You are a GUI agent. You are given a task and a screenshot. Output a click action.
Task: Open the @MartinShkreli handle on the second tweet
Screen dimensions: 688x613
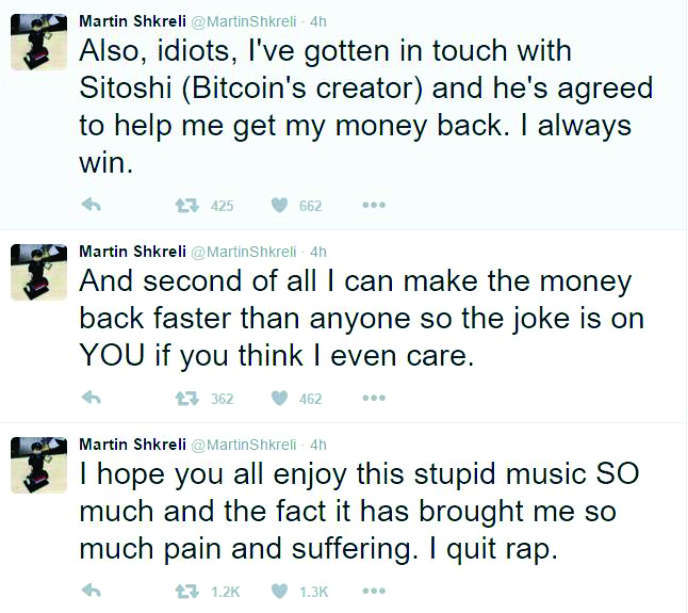click(243, 251)
